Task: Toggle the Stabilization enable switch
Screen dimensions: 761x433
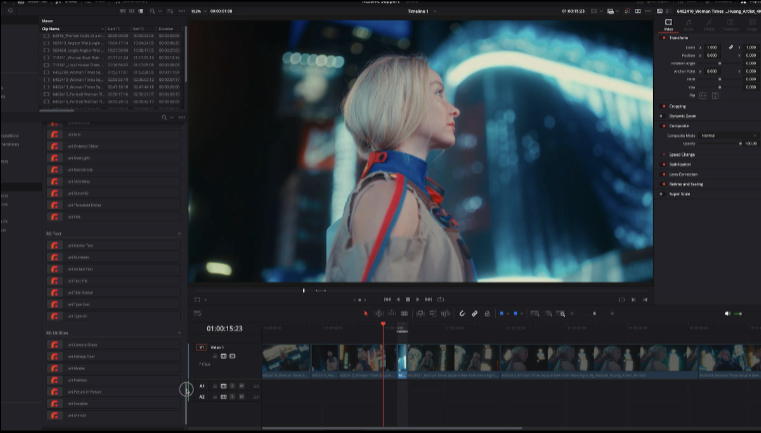Action: 664,164
